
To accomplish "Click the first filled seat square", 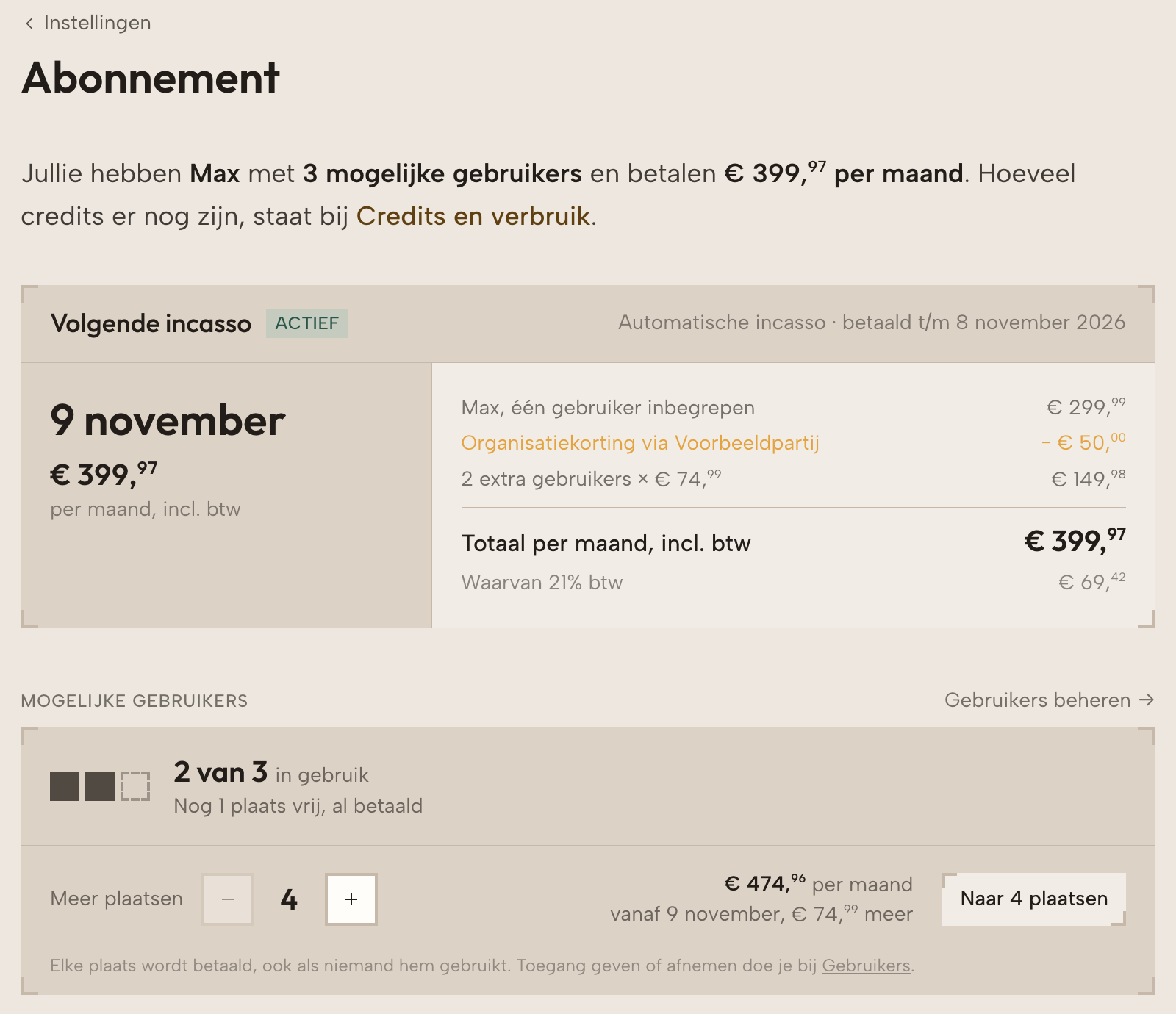I will [x=65, y=786].
